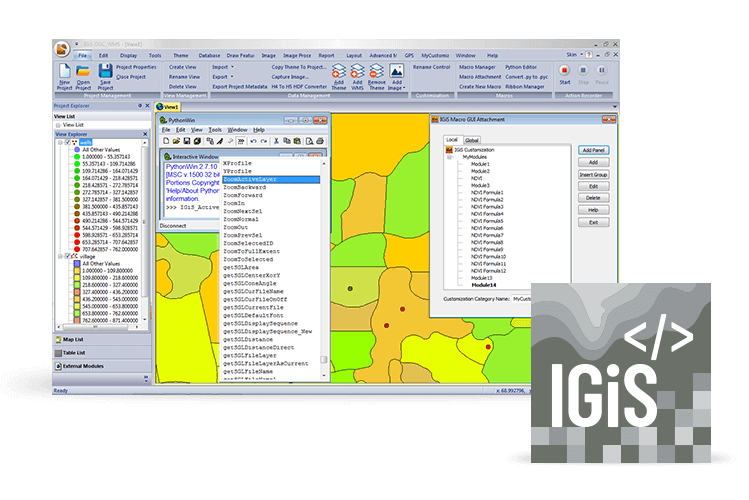Click the Macro Manager command

pyautogui.click(x=478, y=67)
